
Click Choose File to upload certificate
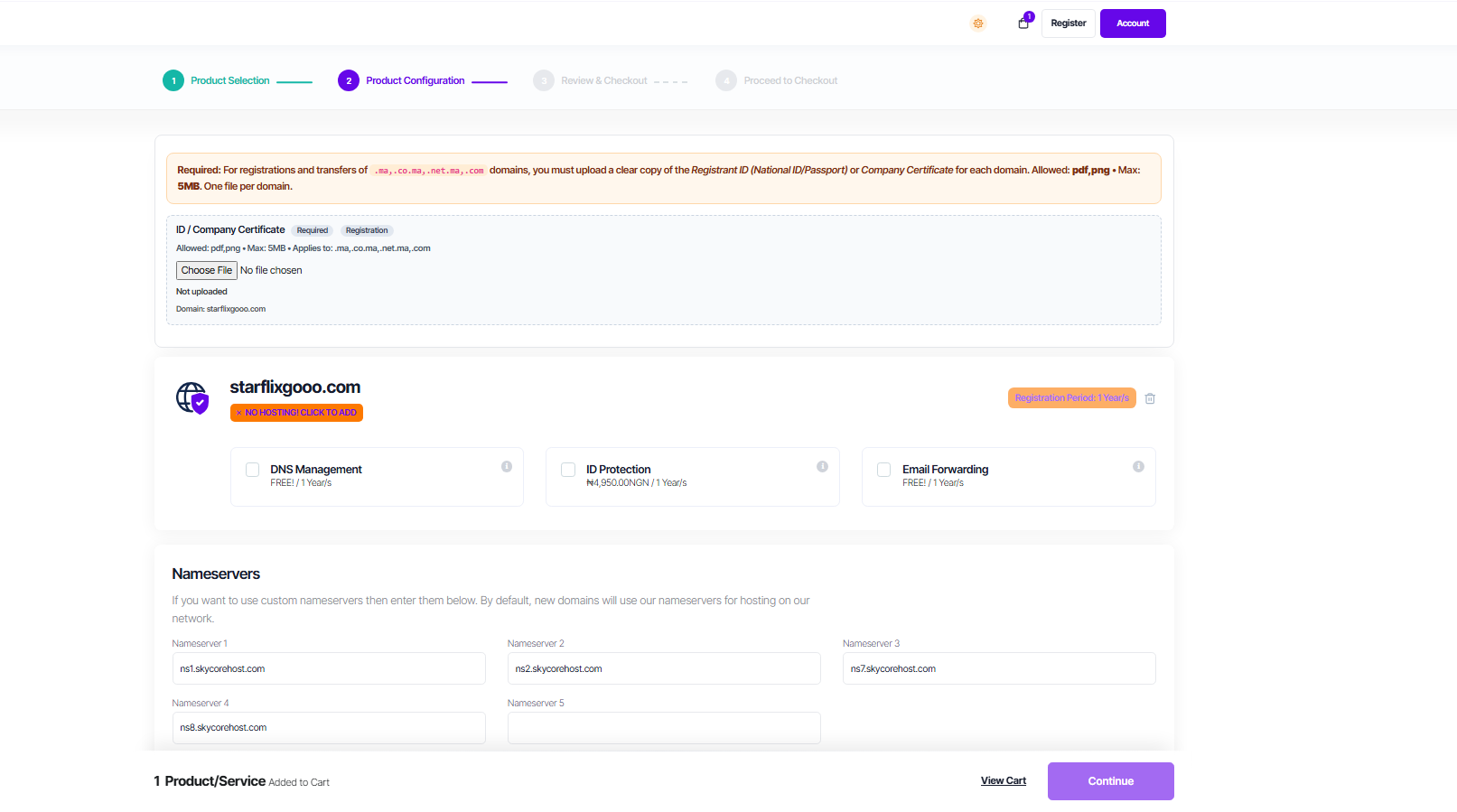[x=206, y=270]
